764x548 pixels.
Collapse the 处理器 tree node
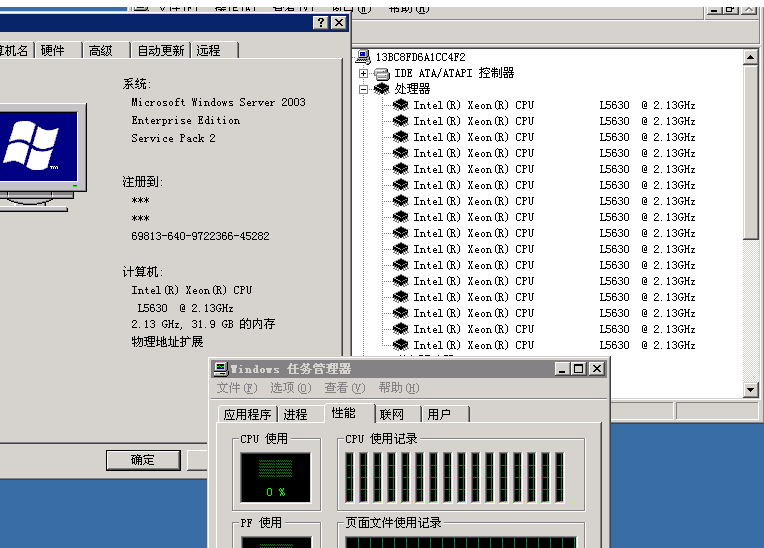363,89
